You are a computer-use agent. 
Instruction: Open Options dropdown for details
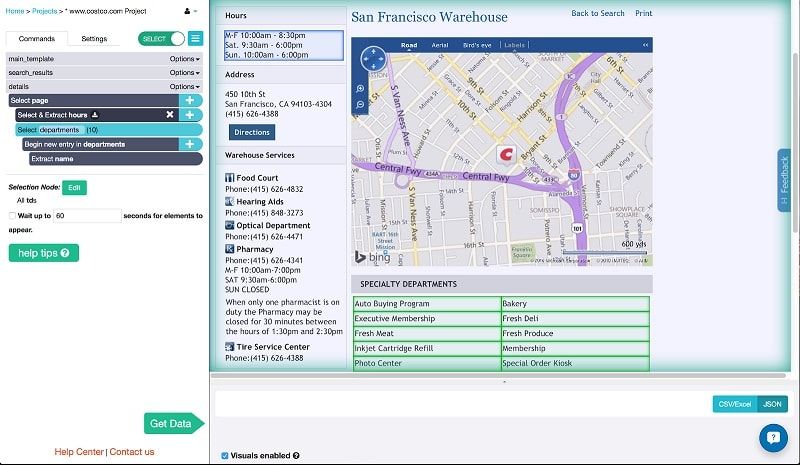click(184, 87)
